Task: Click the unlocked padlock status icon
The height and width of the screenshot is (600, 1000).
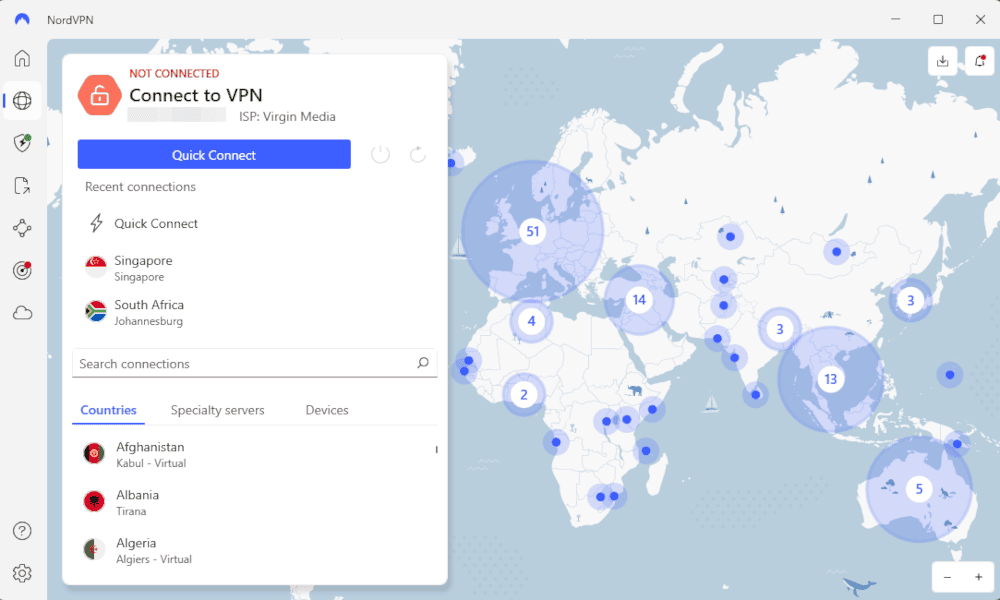Action: [x=99, y=95]
